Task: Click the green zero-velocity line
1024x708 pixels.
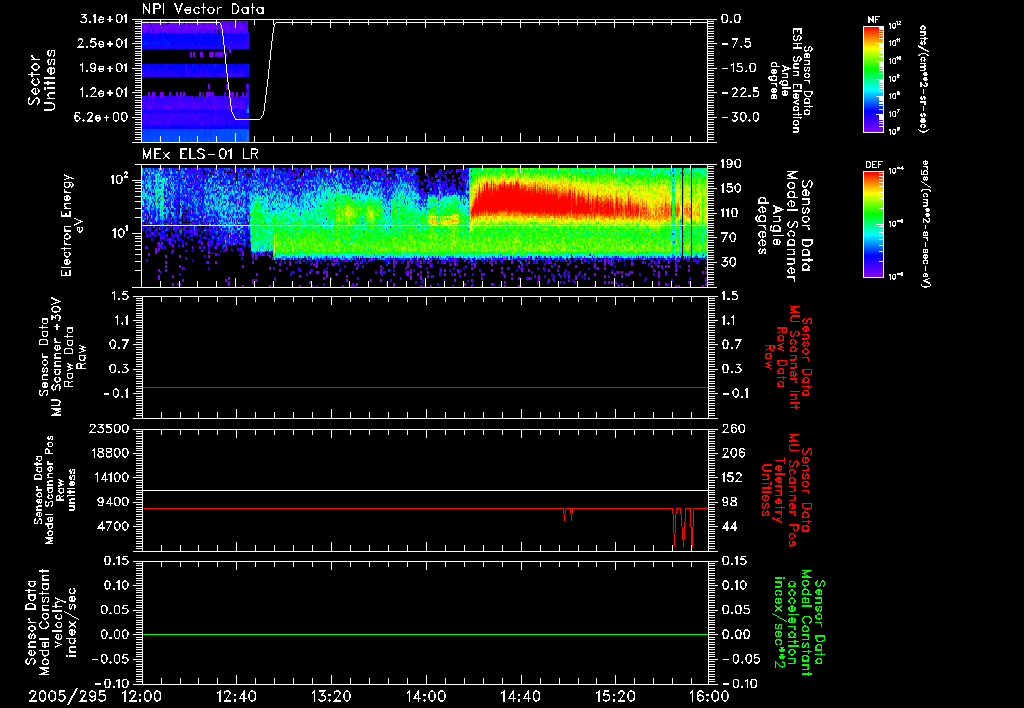Action: [x=425, y=634]
